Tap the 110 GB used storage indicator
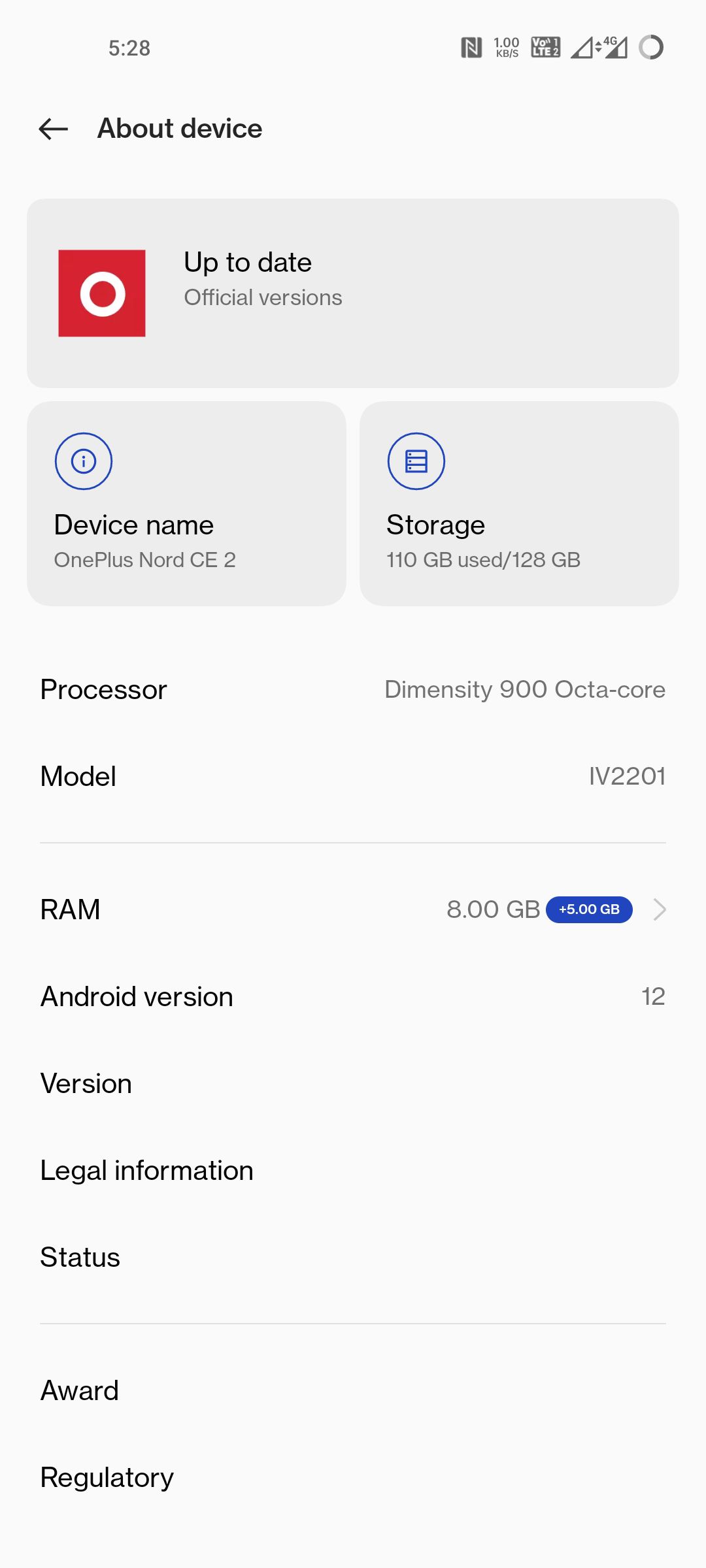 coord(484,559)
